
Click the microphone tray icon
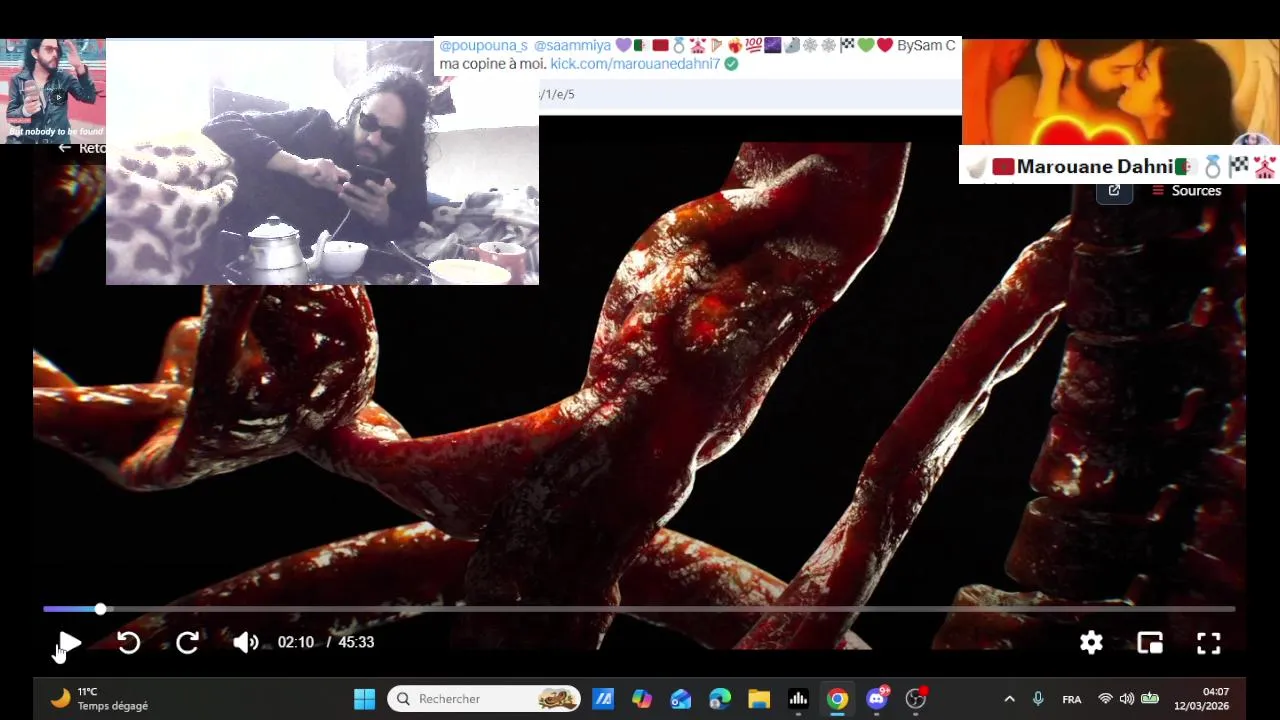pyautogui.click(x=1038, y=699)
